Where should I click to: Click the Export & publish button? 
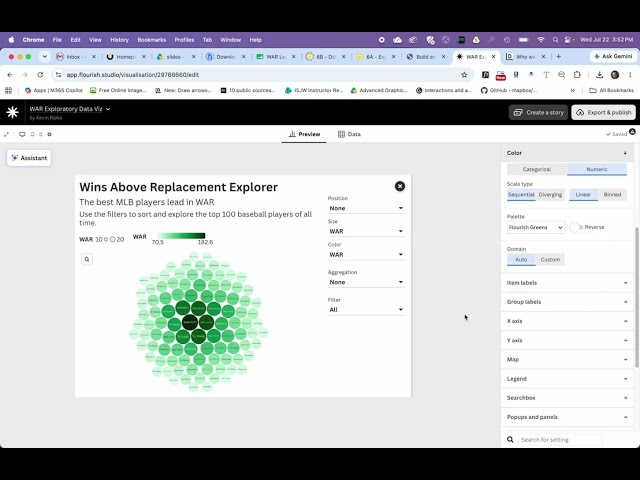(x=604, y=112)
